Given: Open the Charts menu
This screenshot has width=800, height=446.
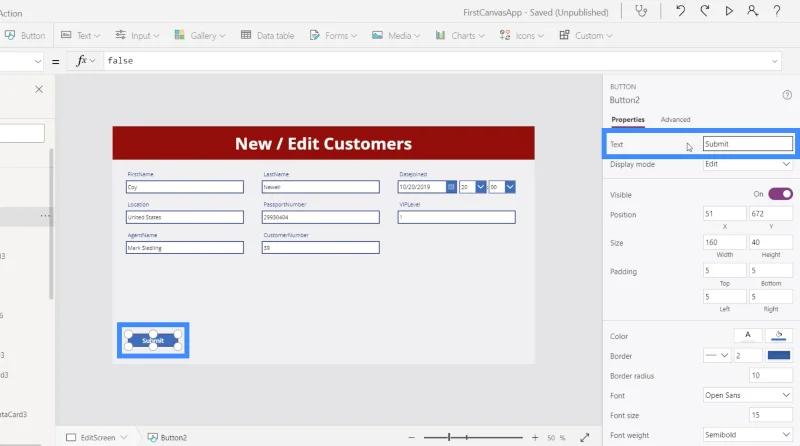Looking at the screenshot, I should click(460, 35).
